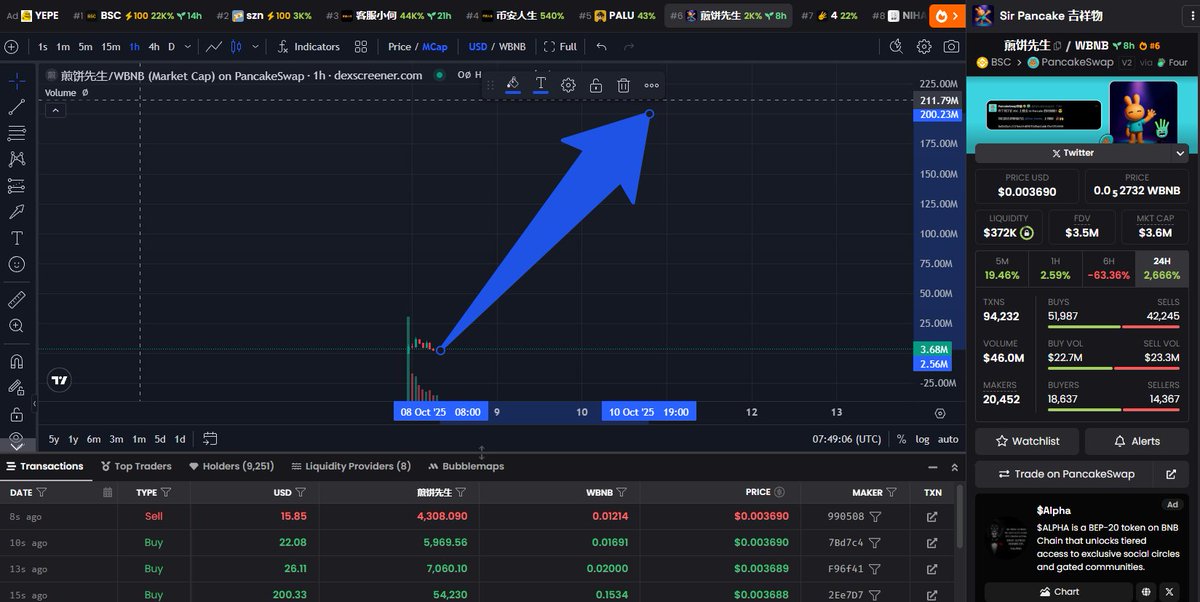Image resolution: width=1200 pixels, height=602 pixels.
Task: Toggle percent scale on chart
Action: [901, 439]
